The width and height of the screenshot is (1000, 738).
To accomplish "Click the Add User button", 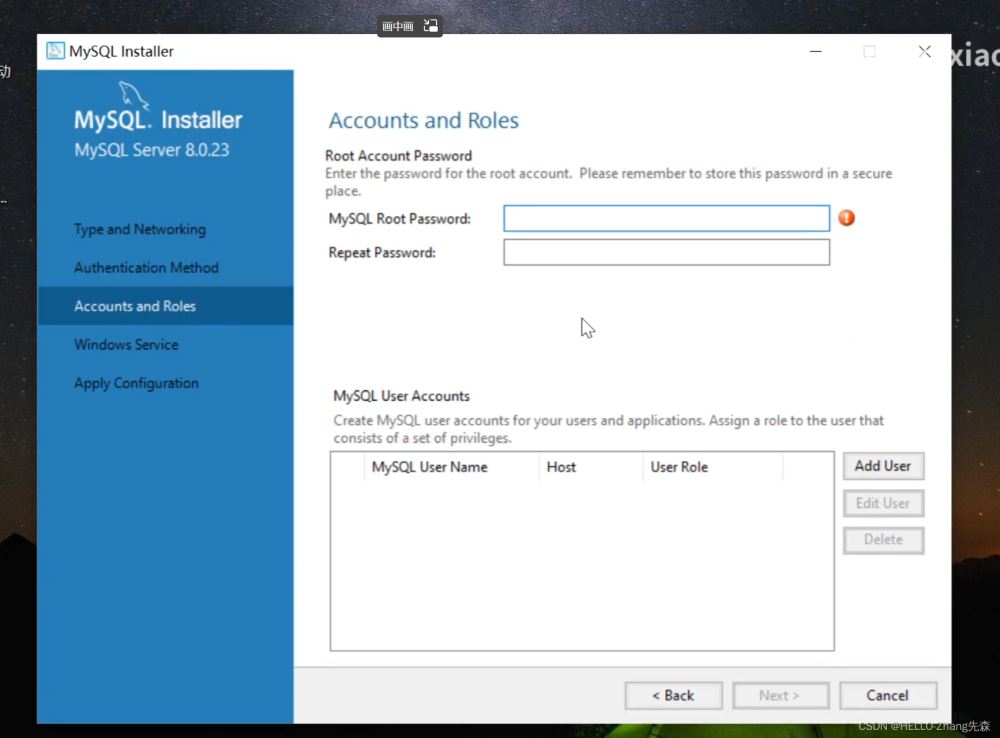I will [x=883, y=465].
